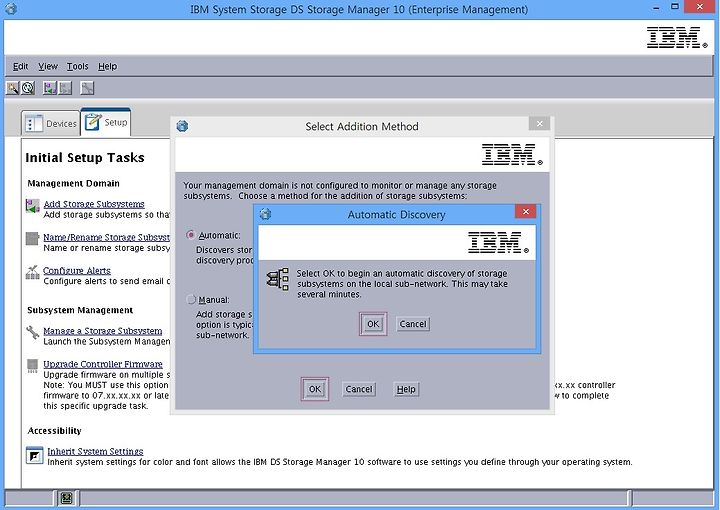Click the Subsystem Management heading
This screenshot has height=510, width=720.
point(80,310)
